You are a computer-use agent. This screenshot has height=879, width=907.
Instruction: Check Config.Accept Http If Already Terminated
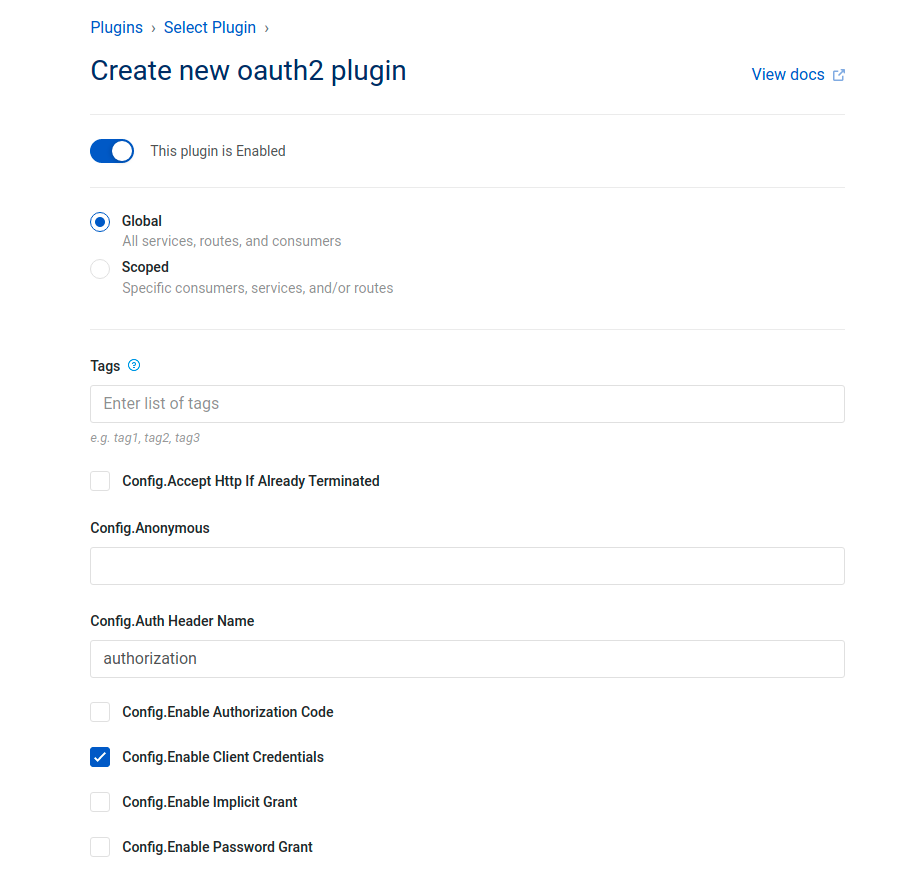point(100,481)
